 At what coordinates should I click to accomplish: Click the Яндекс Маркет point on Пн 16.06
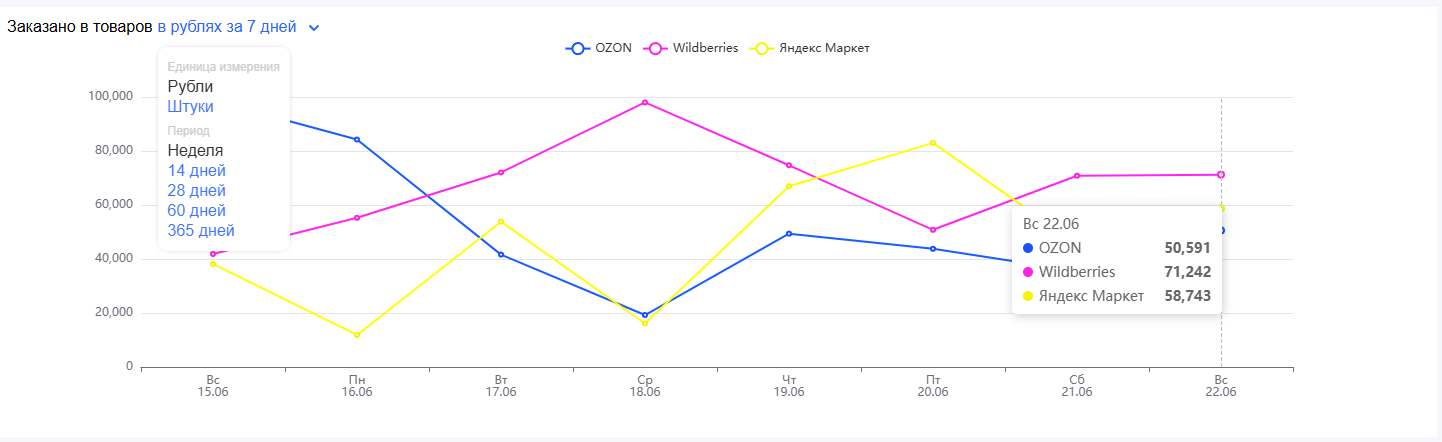[x=357, y=335]
